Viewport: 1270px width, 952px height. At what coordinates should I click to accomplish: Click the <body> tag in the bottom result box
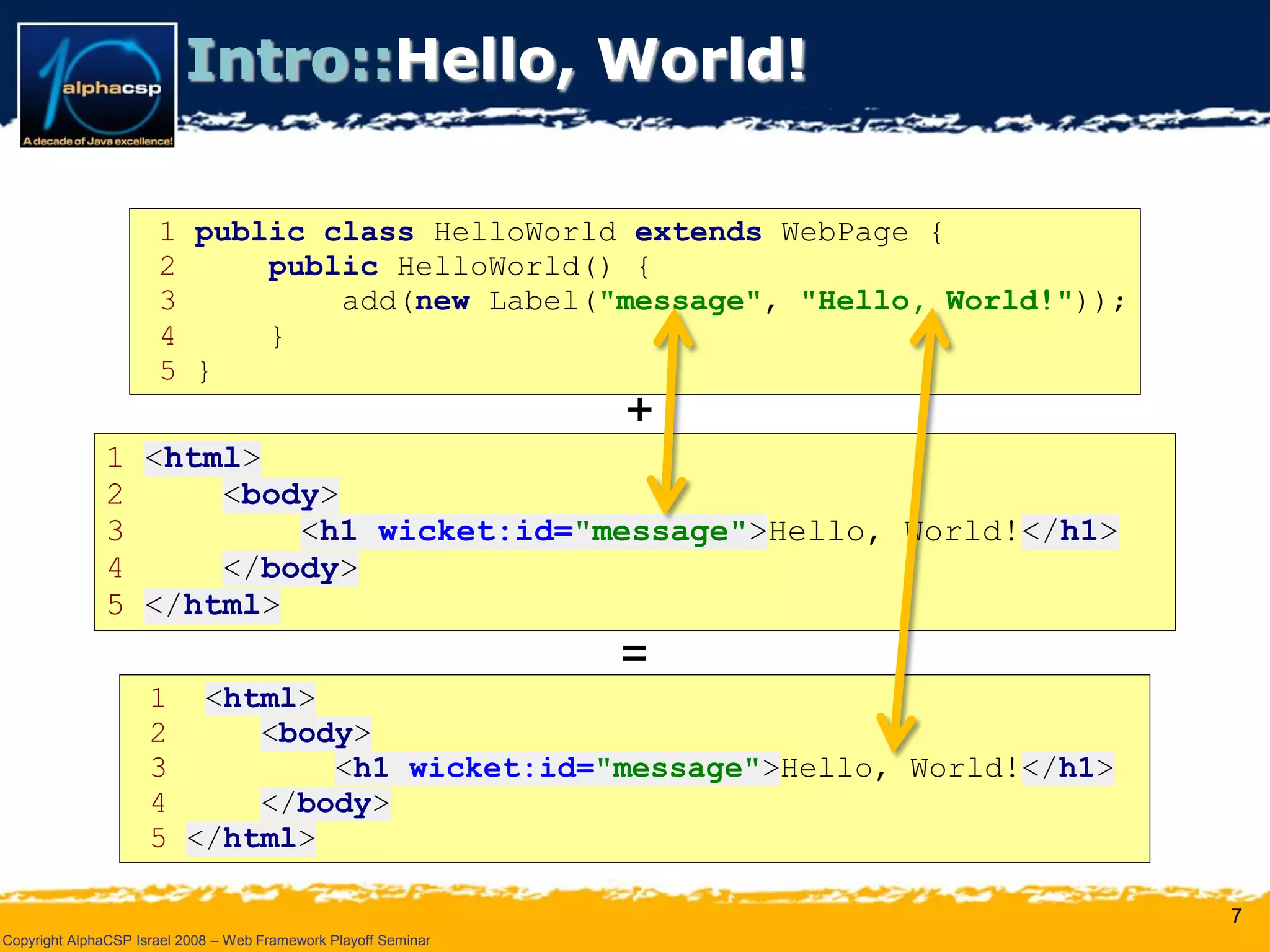pos(316,733)
